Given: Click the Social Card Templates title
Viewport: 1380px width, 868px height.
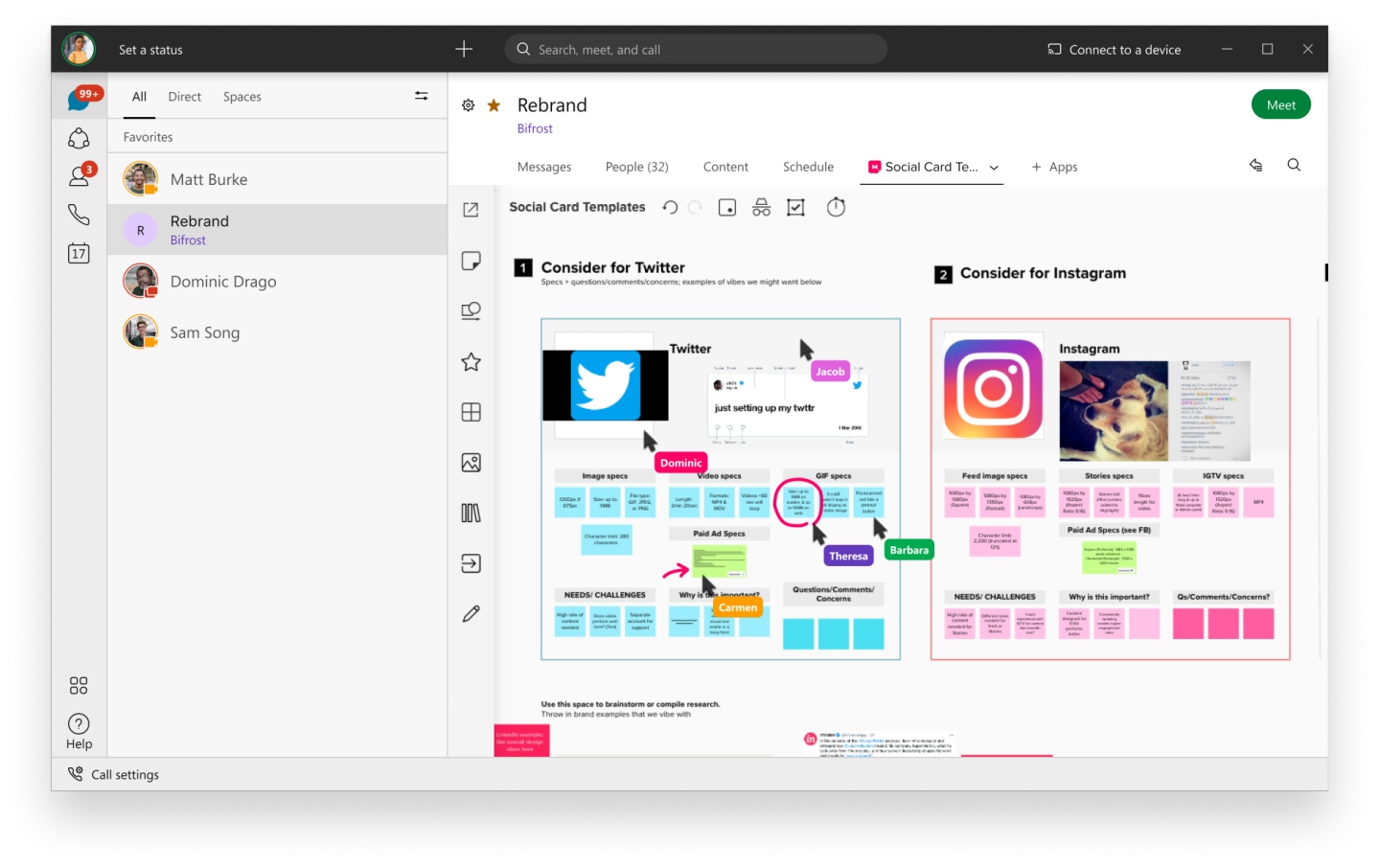Looking at the screenshot, I should pyautogui.click(x=577, y=207).
